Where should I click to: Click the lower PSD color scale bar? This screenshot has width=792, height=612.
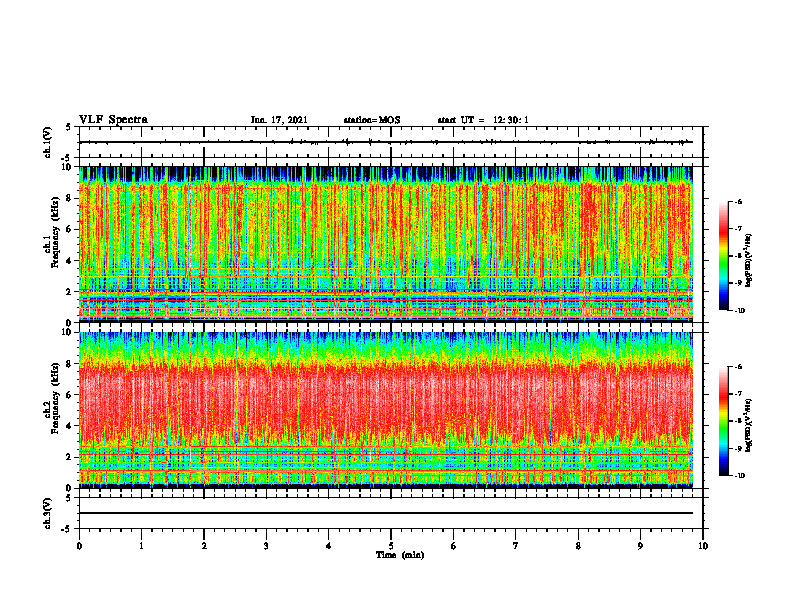point(724,421)
